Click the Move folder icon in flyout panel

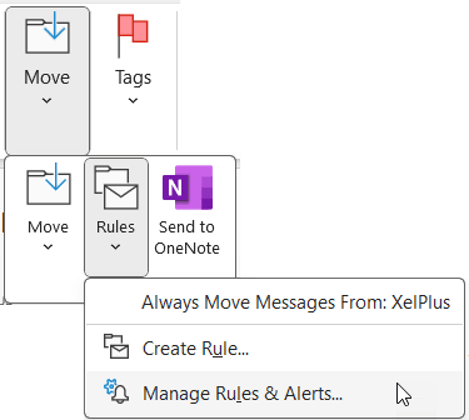pos(49,183)
